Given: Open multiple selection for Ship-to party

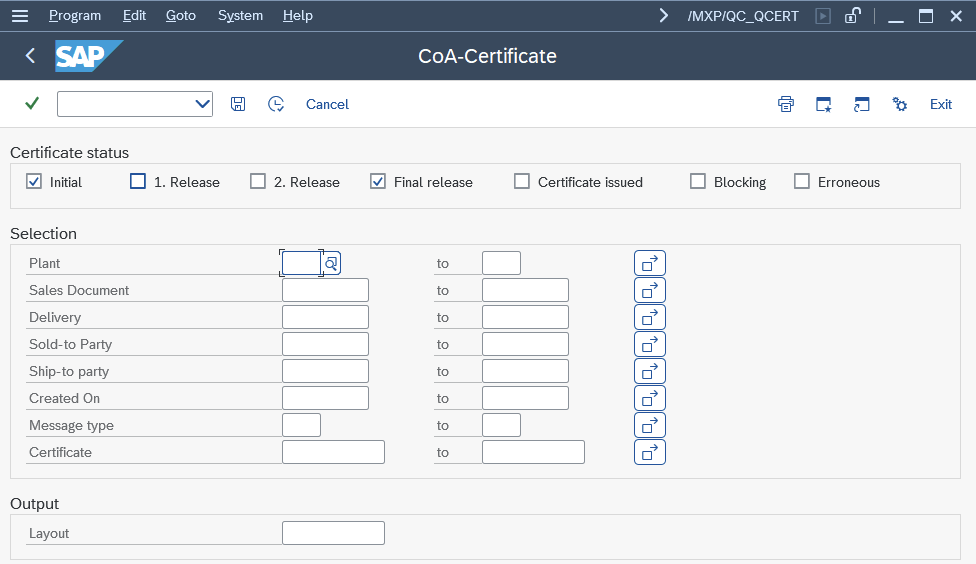Looking at the screenshot, I should tap(650, 372).
